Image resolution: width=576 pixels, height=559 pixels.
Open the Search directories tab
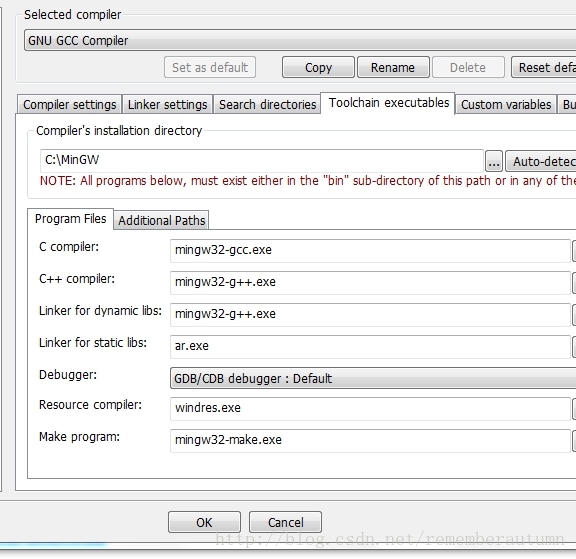point(267,105)
